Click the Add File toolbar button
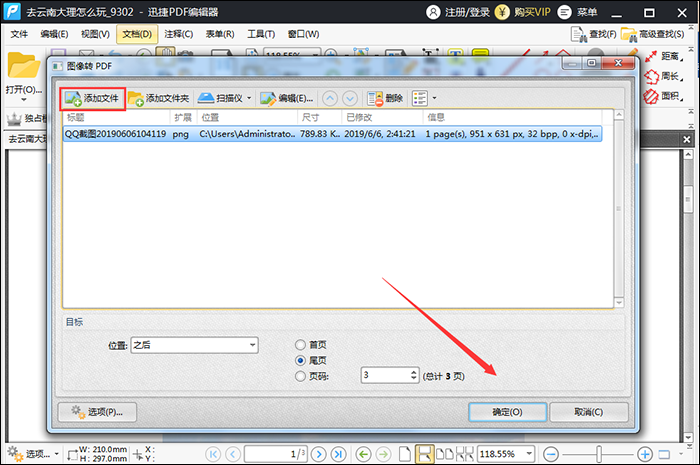Image resolution: width=700 pixels, height=465 pixels. (x=92, y=99)
